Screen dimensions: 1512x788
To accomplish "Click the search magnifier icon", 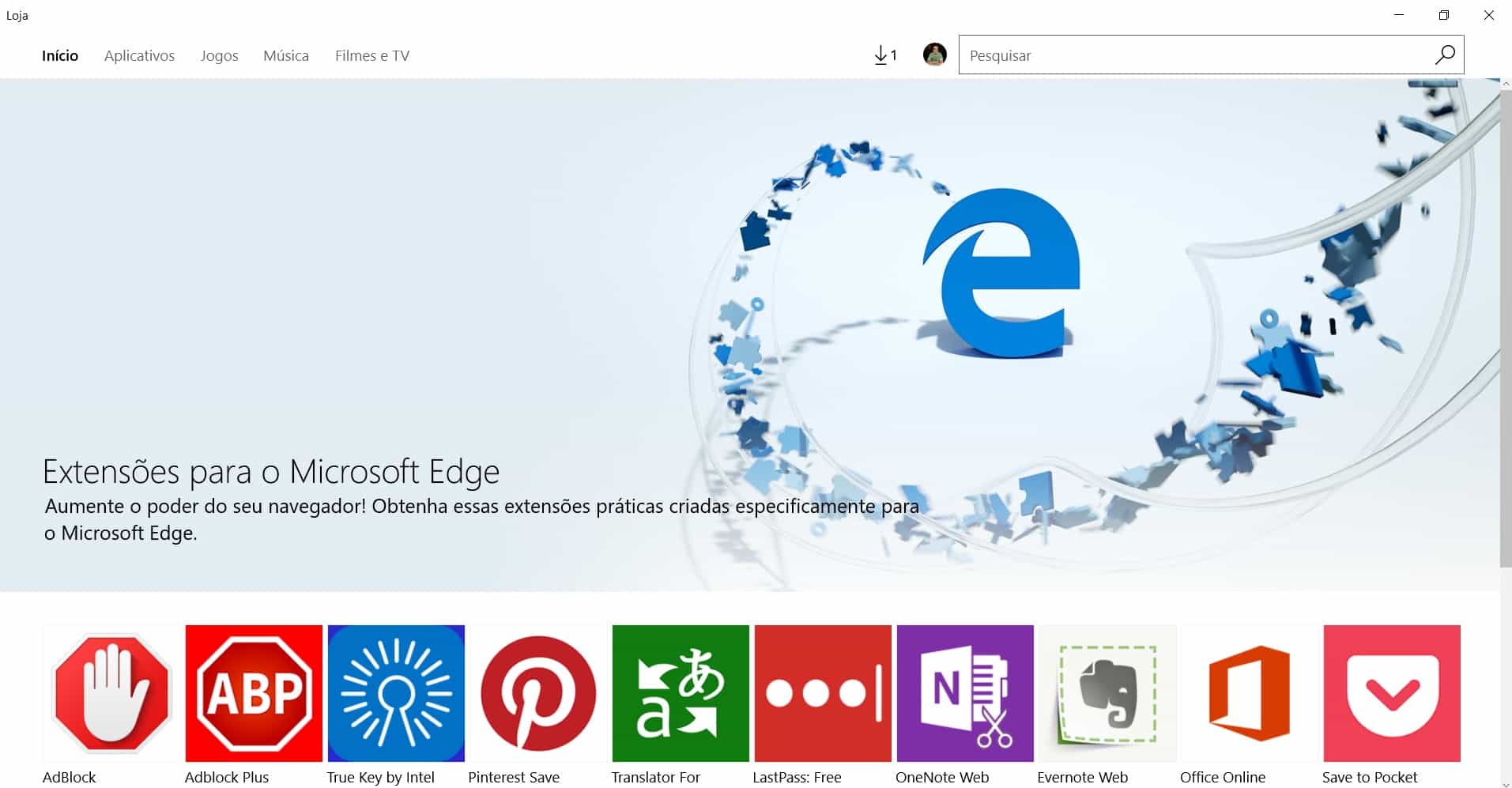I will click(x=1445, y=55).
